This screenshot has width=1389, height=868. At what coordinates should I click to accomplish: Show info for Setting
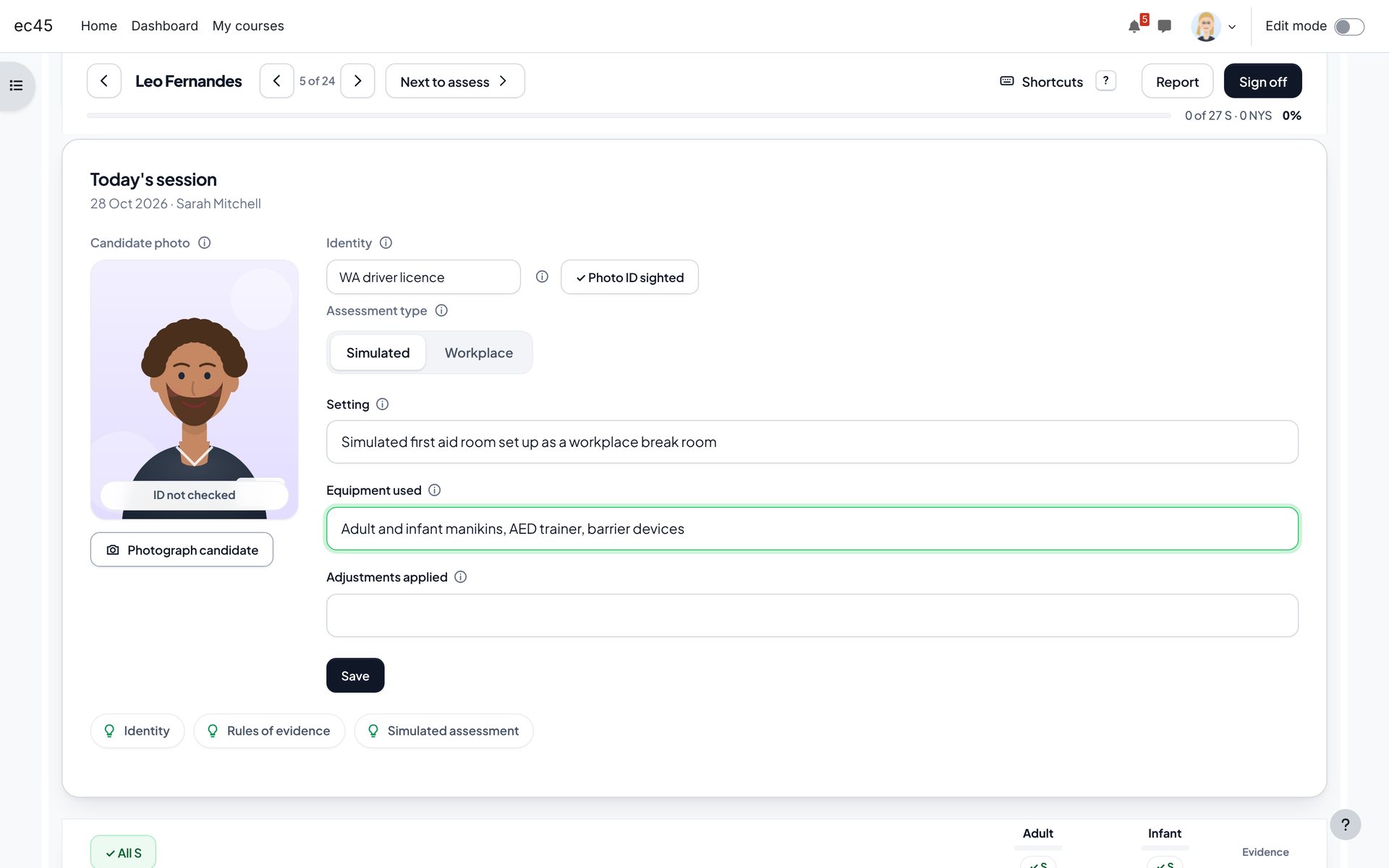click(x=383, y=404)
